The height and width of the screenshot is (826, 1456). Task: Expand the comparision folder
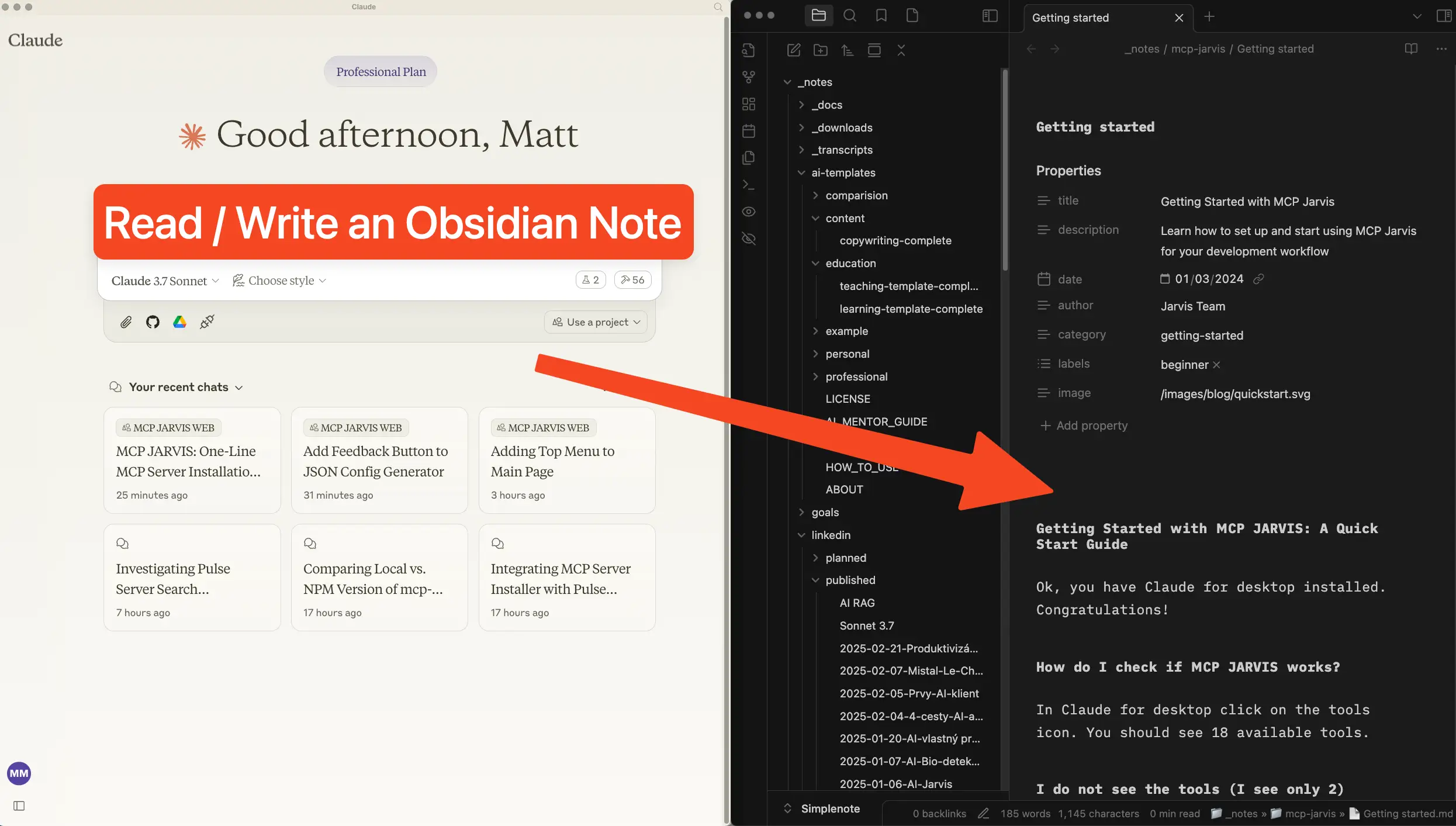point(815,196)
